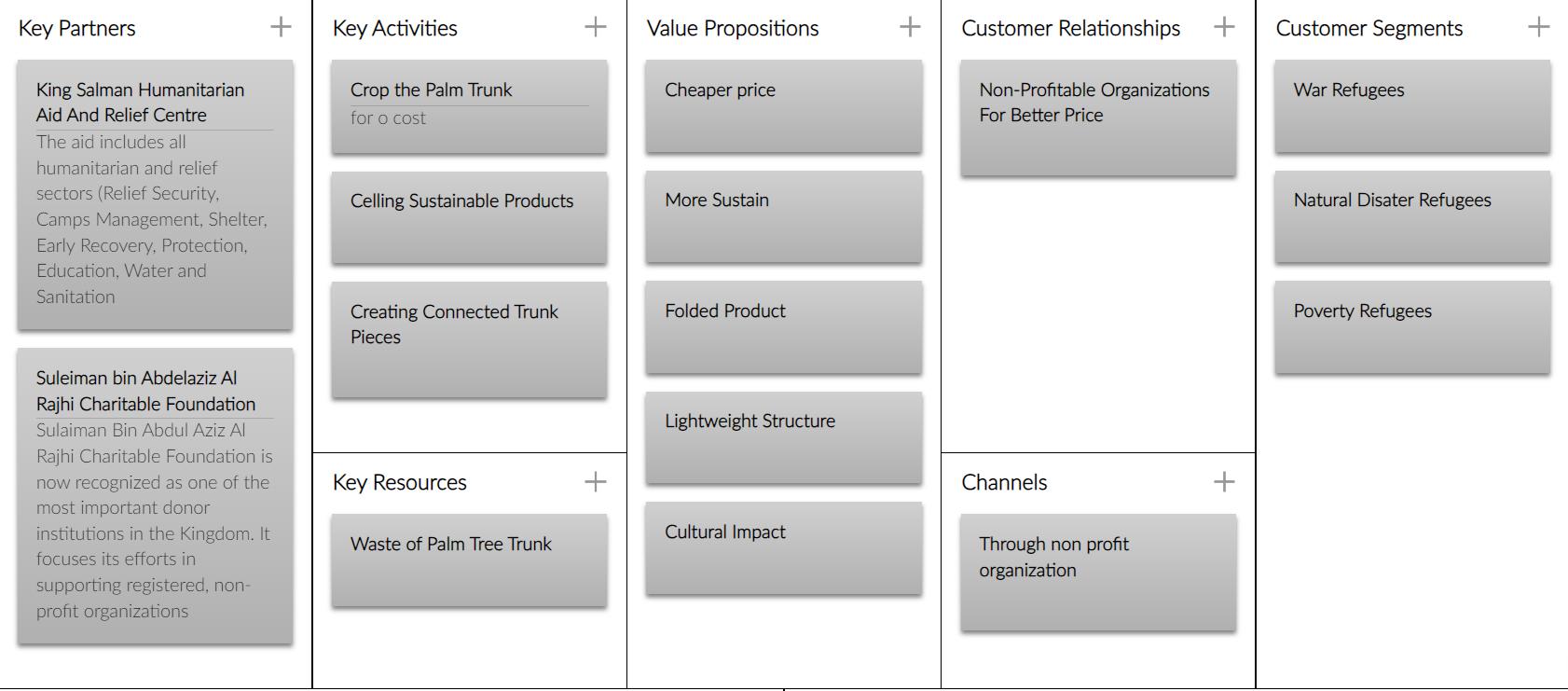Click Through non profit organization card
This screenshot has width=1568, height=691.
[1098, 572]
